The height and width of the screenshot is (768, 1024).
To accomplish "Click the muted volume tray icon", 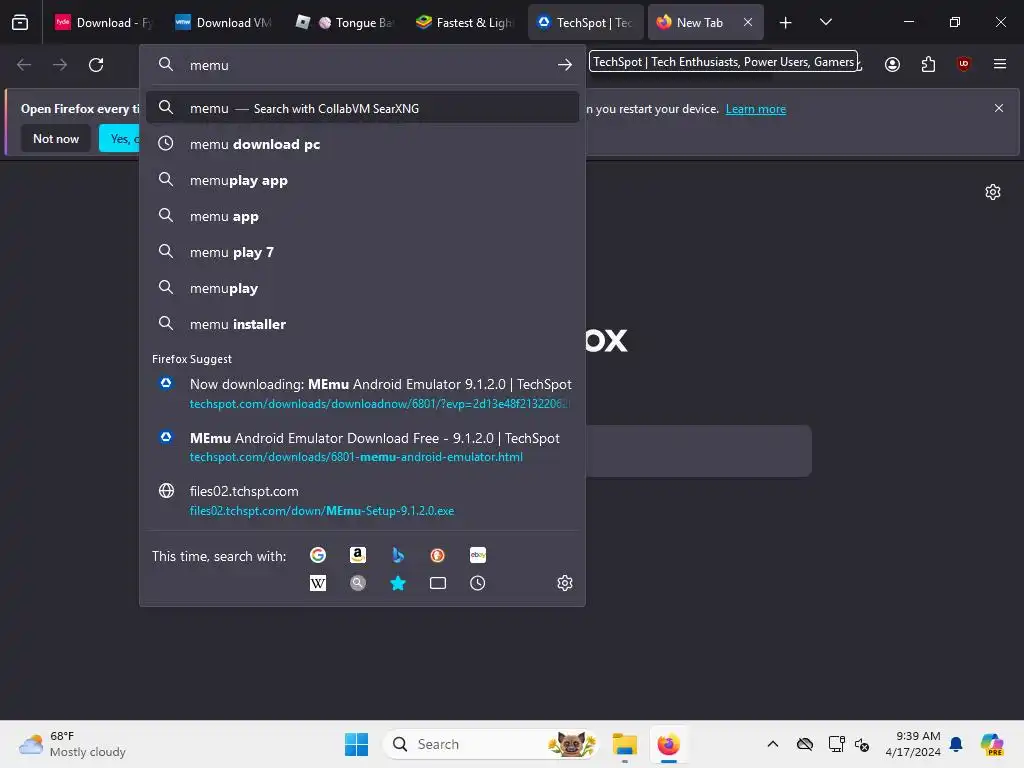I will click(862, 744).
